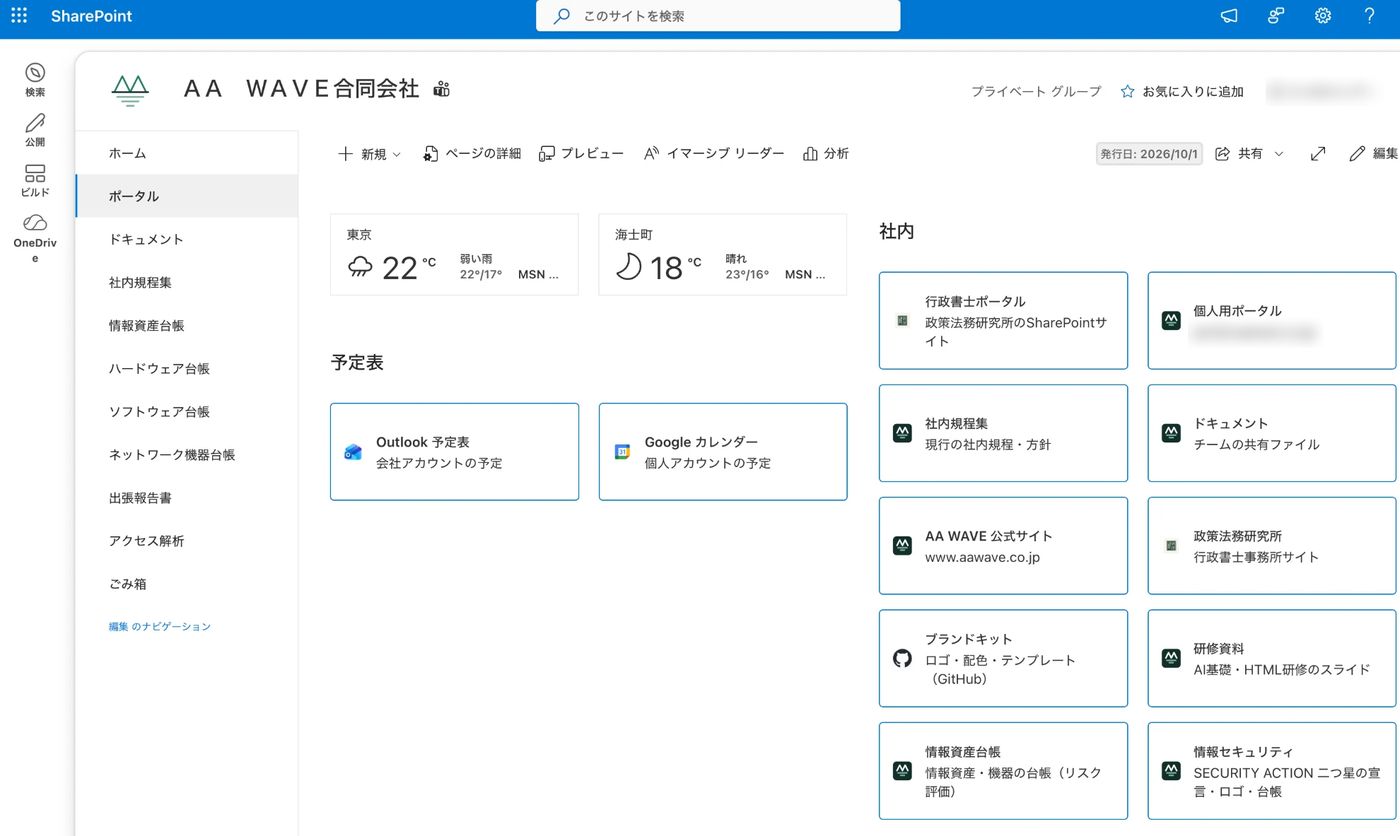Image resolution: width=1400 pixels, height=836 pixels.
Task: Click the megaphone announcements icon
Action: click(x=1230, y=16)
